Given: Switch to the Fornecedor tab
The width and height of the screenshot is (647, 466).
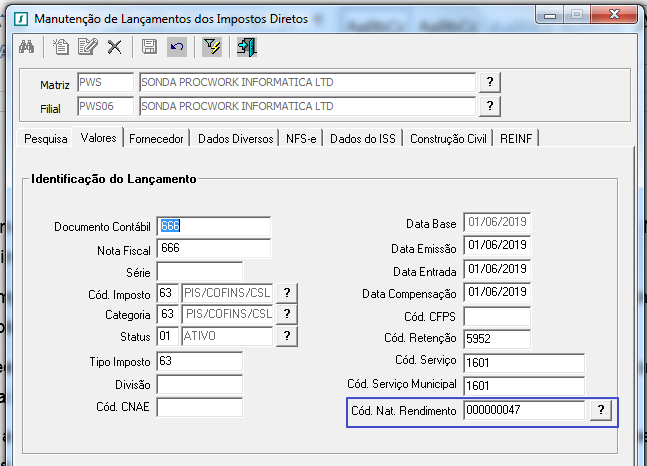Looking at the screenshot, I should 156,139.
